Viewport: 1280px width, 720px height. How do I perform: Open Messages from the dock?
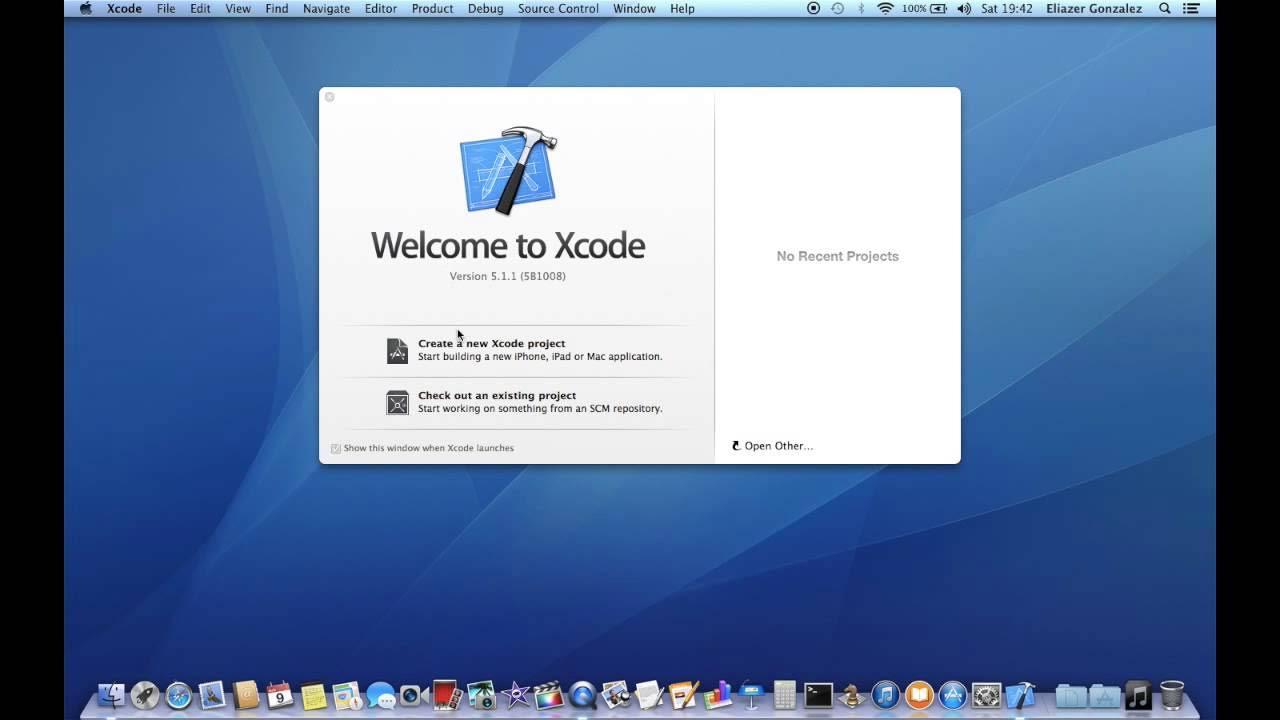point(381,695)
